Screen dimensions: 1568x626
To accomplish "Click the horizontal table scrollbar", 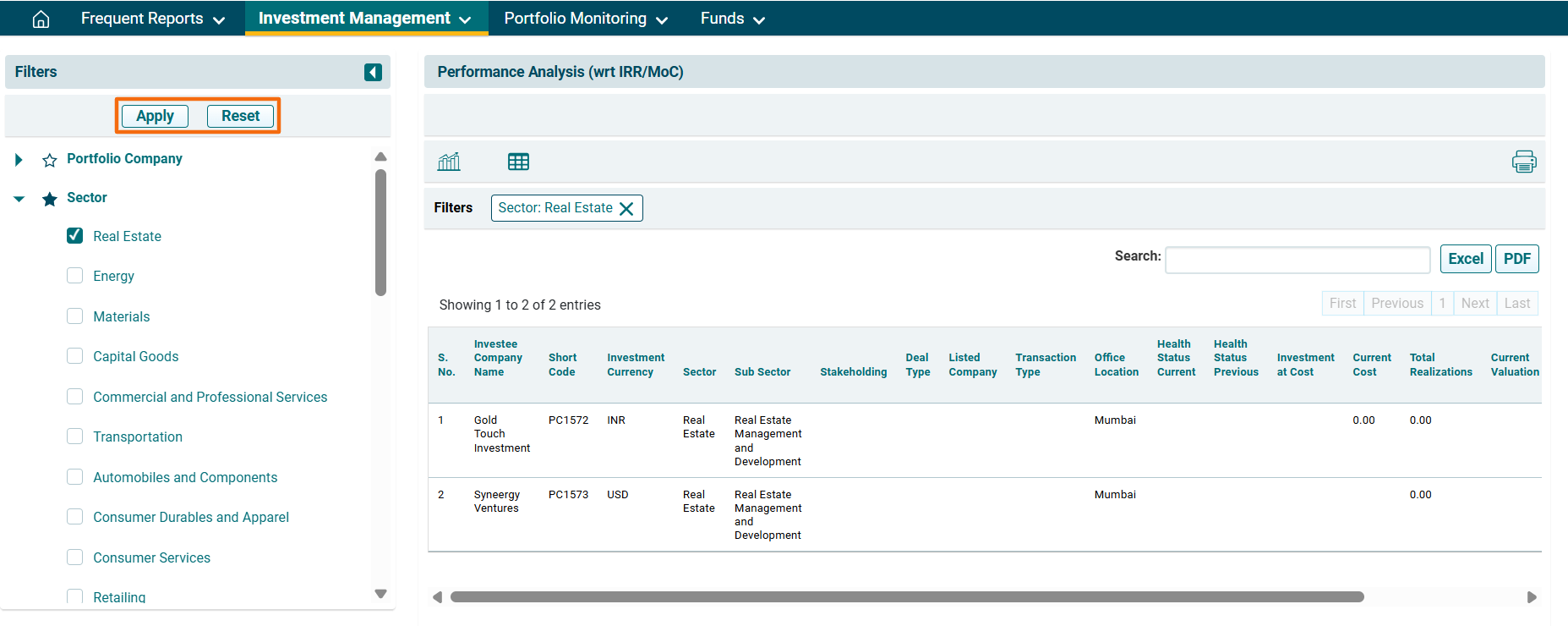I will pos(906,597).
